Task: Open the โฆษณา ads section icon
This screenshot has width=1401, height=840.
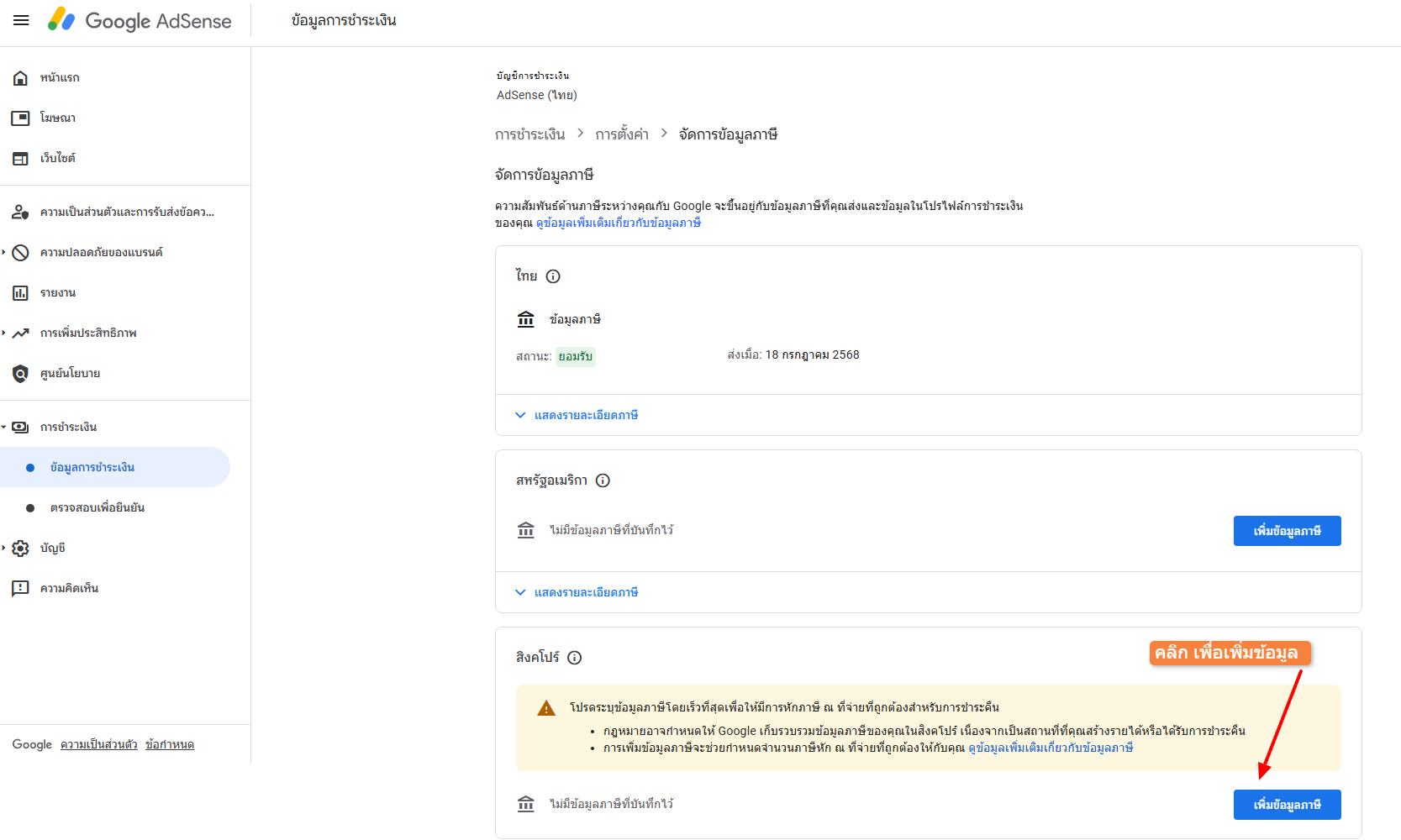Action: pyautogui.click(x=21, y=118)
